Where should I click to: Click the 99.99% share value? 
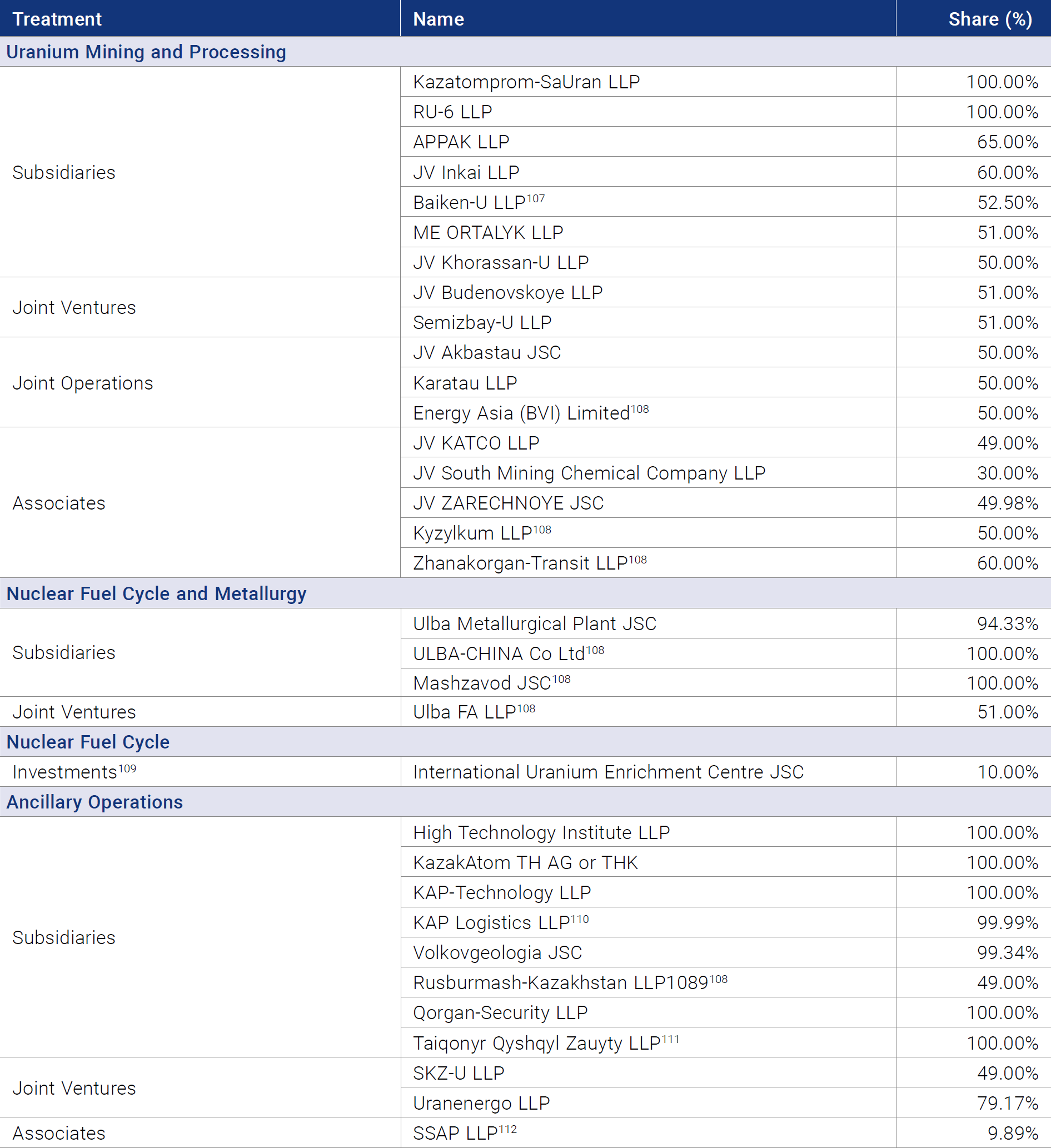point(1008,922)
